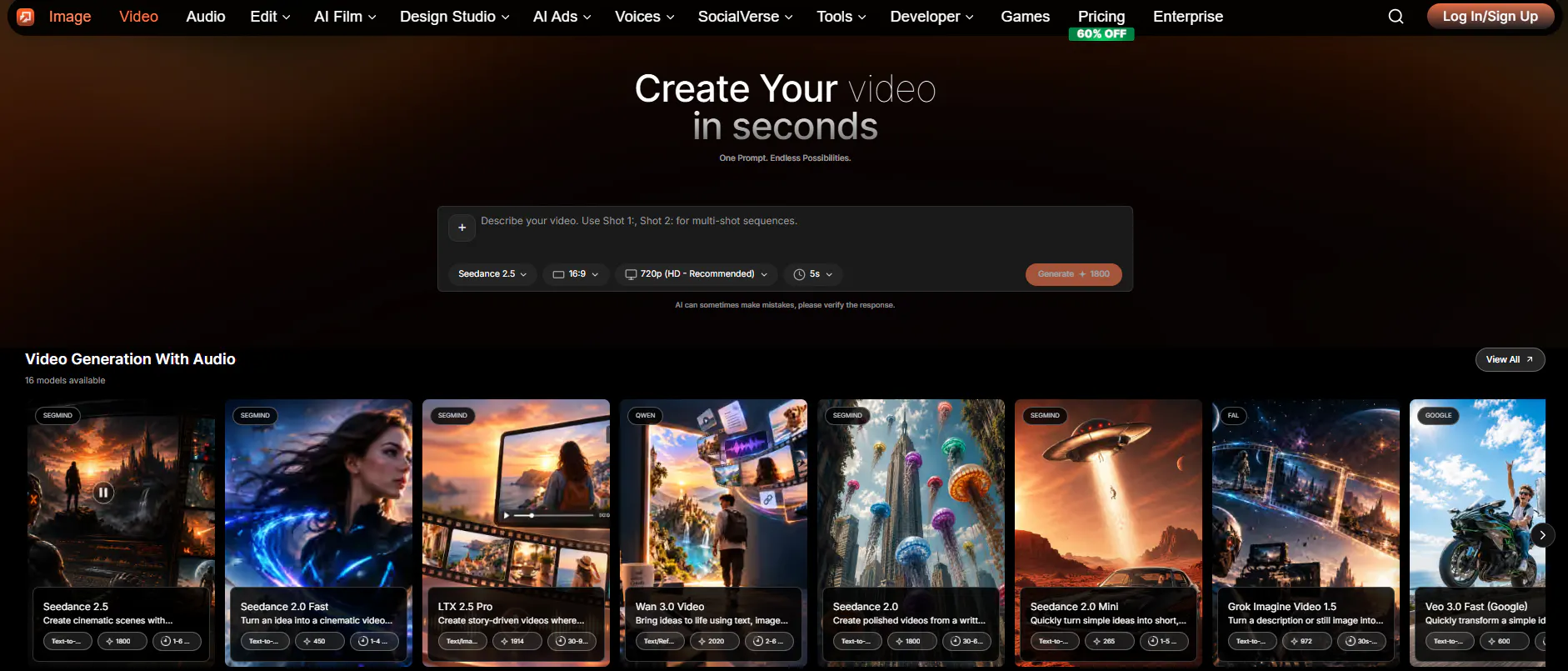This screenshot has width=1568, height=671.
Task: Click the Log In/Sign Up button
Action: [x=1491, y=17]
